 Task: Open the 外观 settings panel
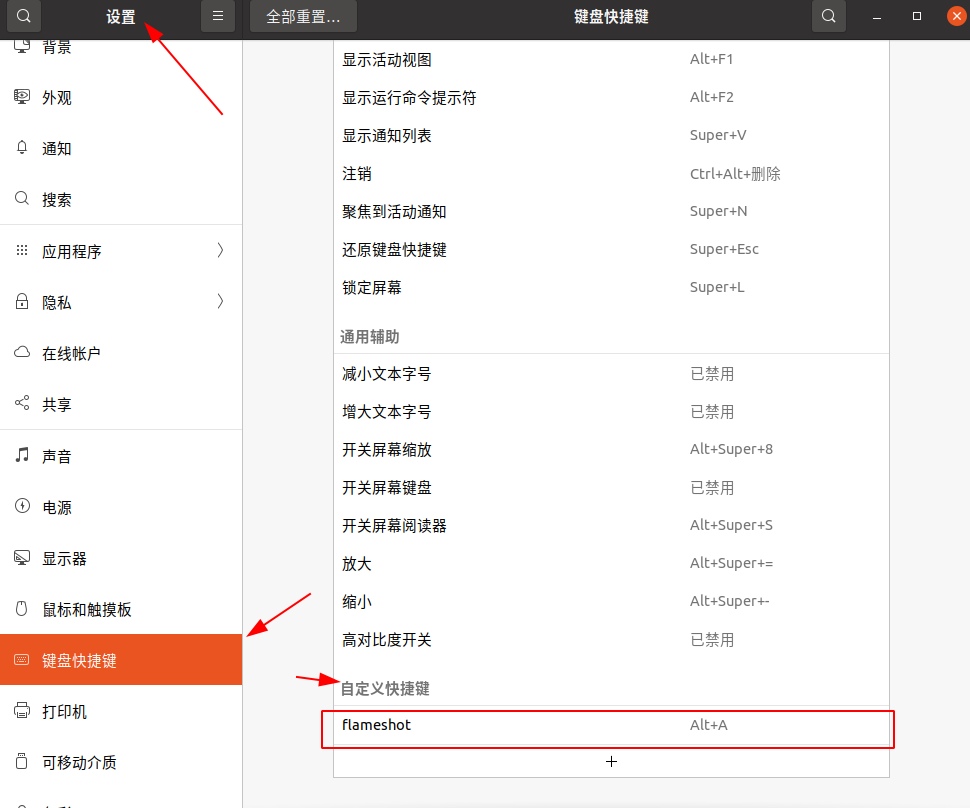(x=121, y=97)
